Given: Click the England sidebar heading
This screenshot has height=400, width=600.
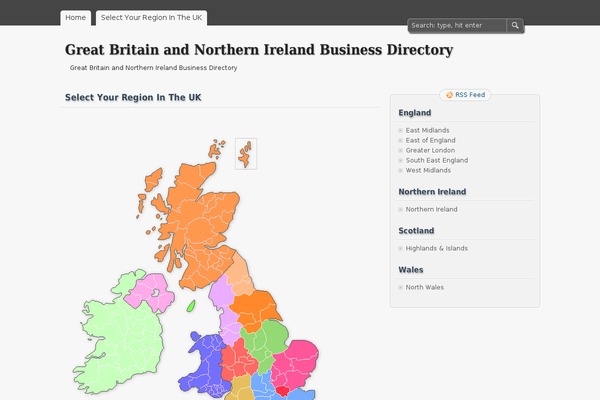Looking at the screenshot, I should pos(414,113).
